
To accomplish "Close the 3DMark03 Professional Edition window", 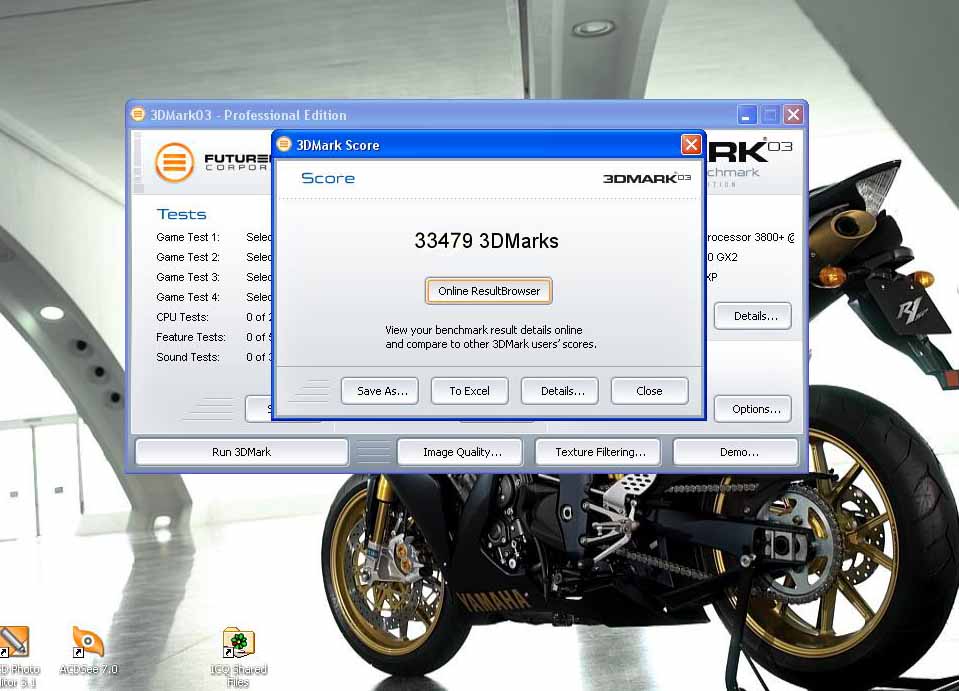I will click(793, 114).
